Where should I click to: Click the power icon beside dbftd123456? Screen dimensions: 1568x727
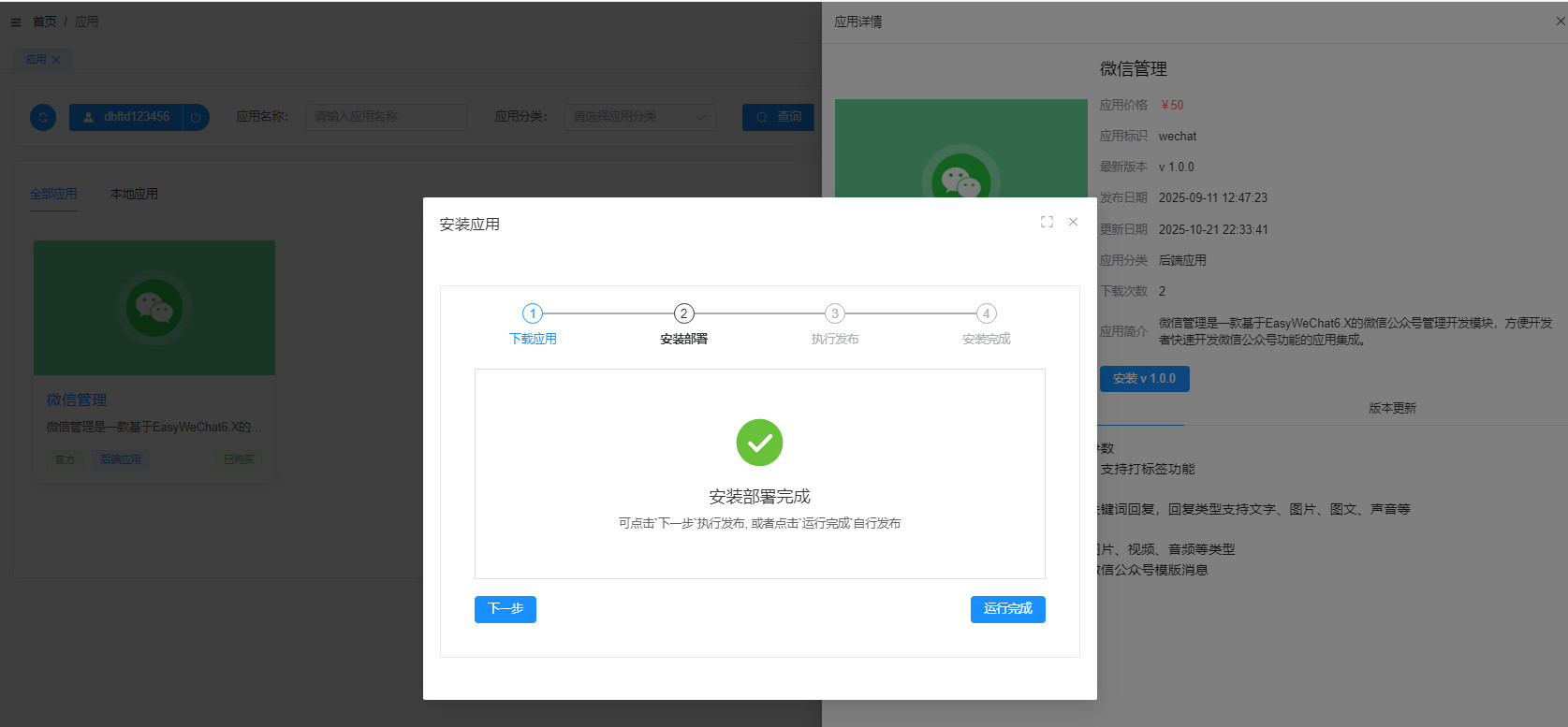click(196, 117)
